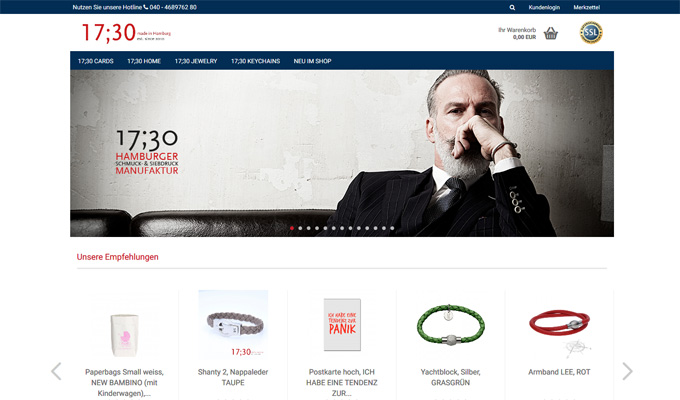Click the search magnifier icon

point(512,7)
